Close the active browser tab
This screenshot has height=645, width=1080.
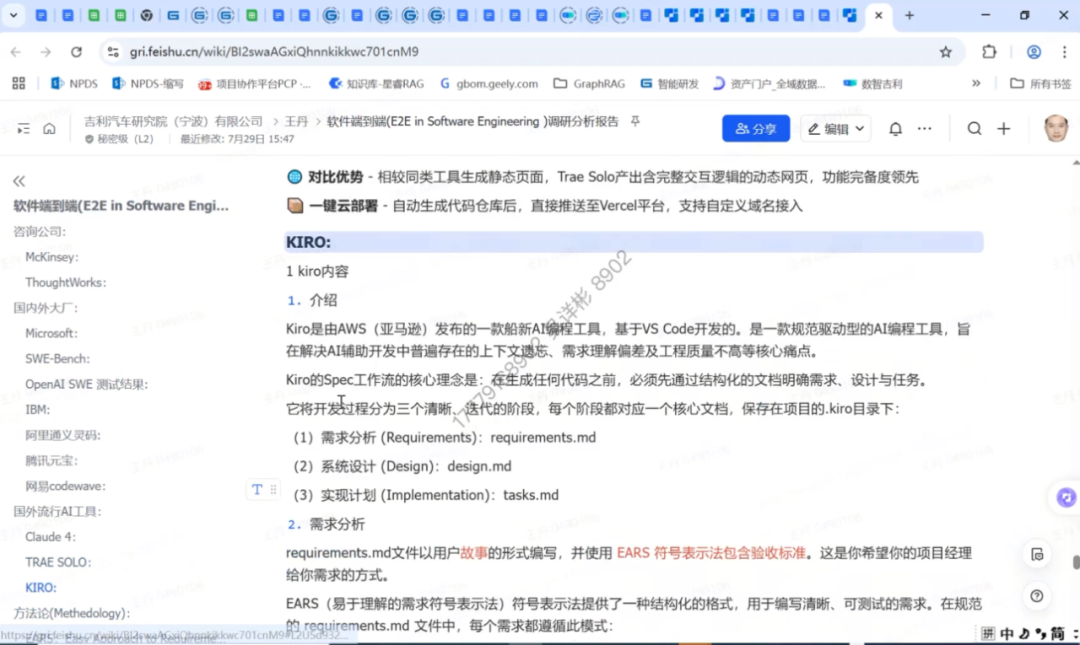pyautogui.click(x=878, y=15)
